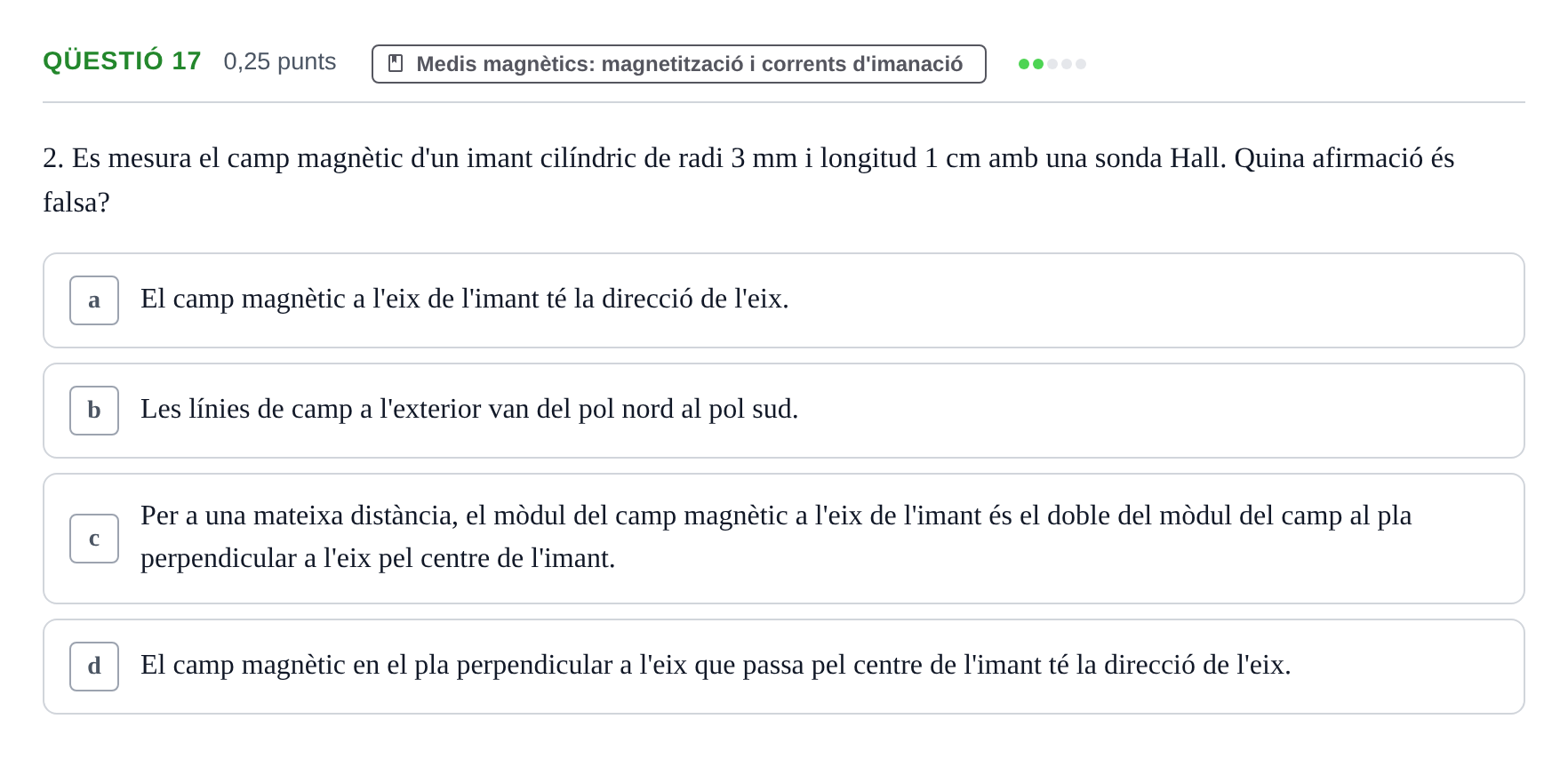
Task: Select answer option letter b box
Action: point(94,411)
